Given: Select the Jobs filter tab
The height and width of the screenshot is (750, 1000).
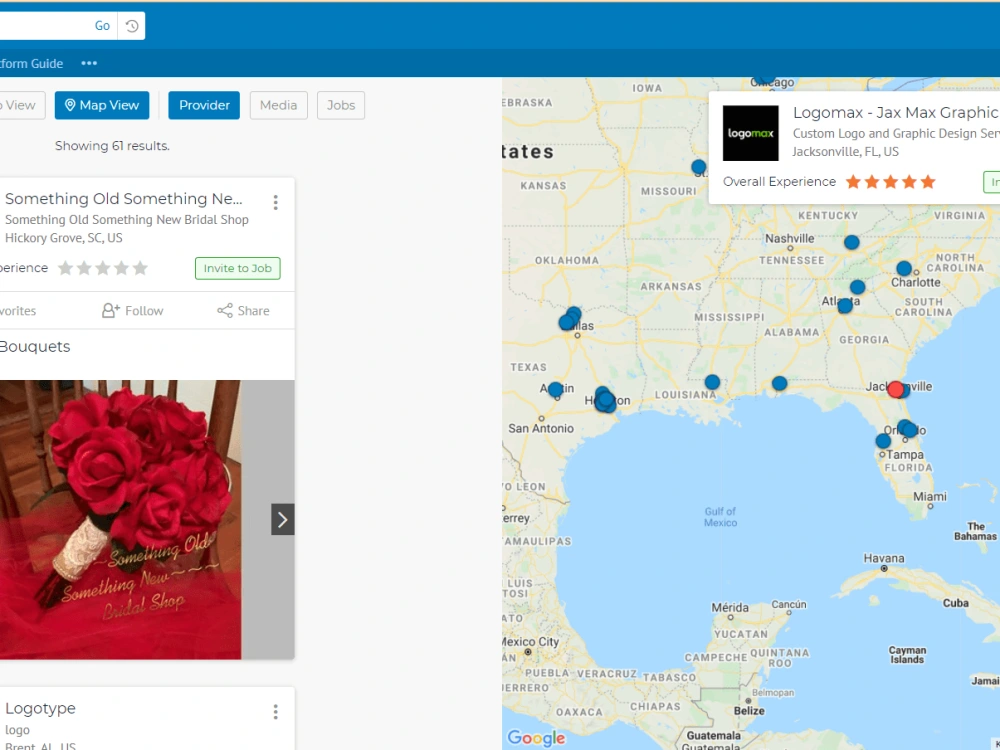Looking at the screenshot, I should 341,105.
